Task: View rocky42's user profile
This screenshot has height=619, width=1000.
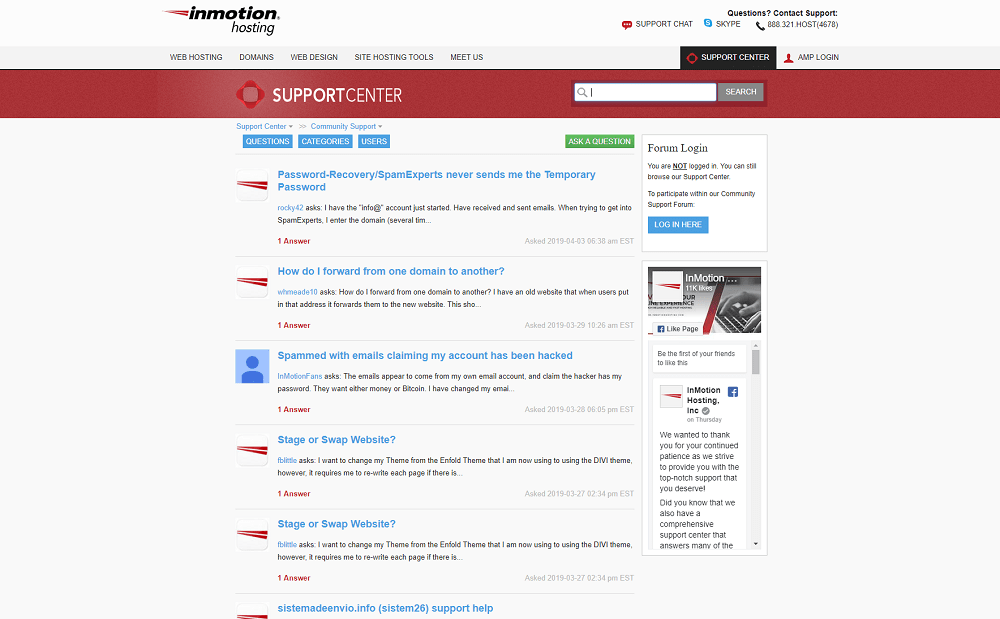Action: (290, 208)
